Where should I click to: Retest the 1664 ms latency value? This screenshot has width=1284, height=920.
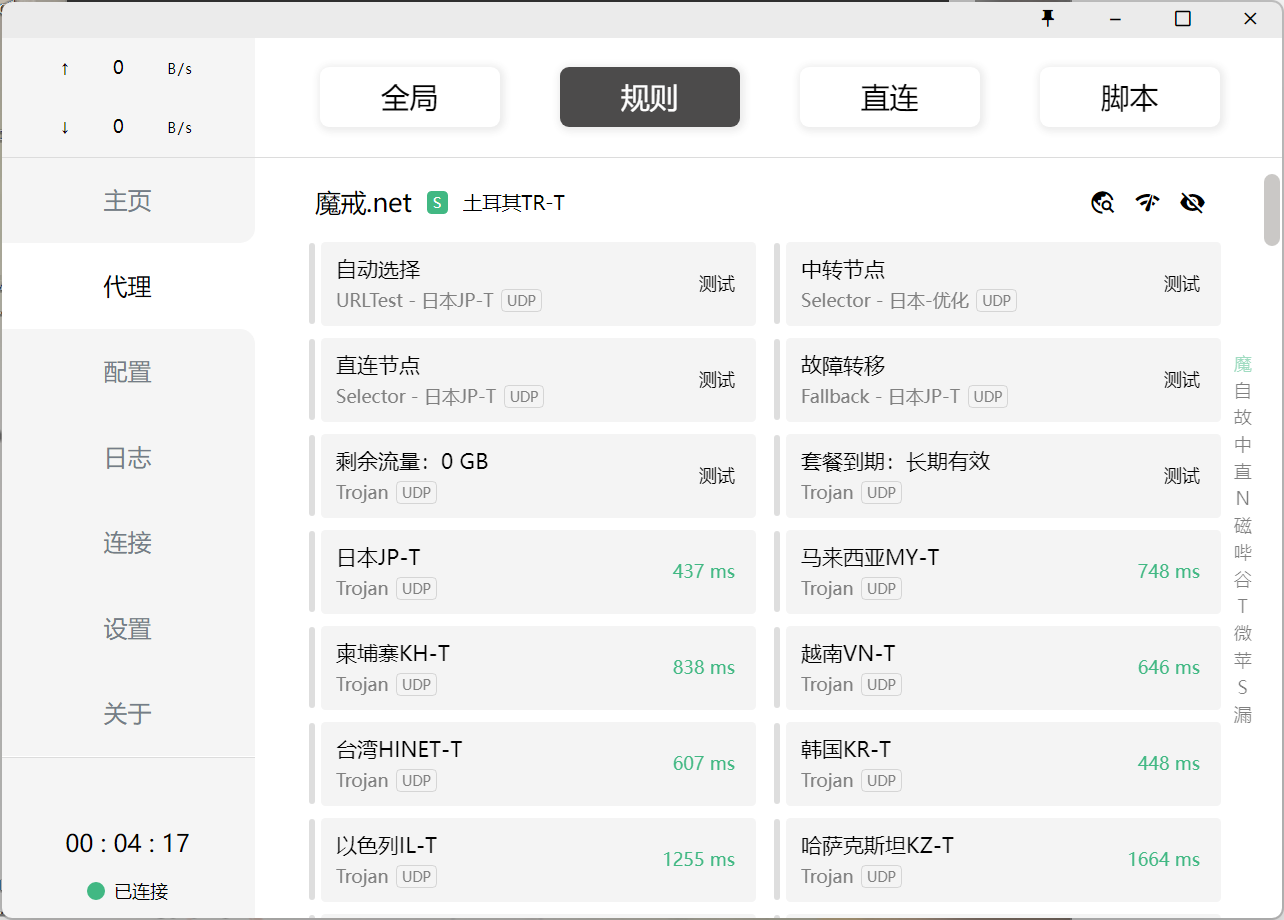[1164, 860]
